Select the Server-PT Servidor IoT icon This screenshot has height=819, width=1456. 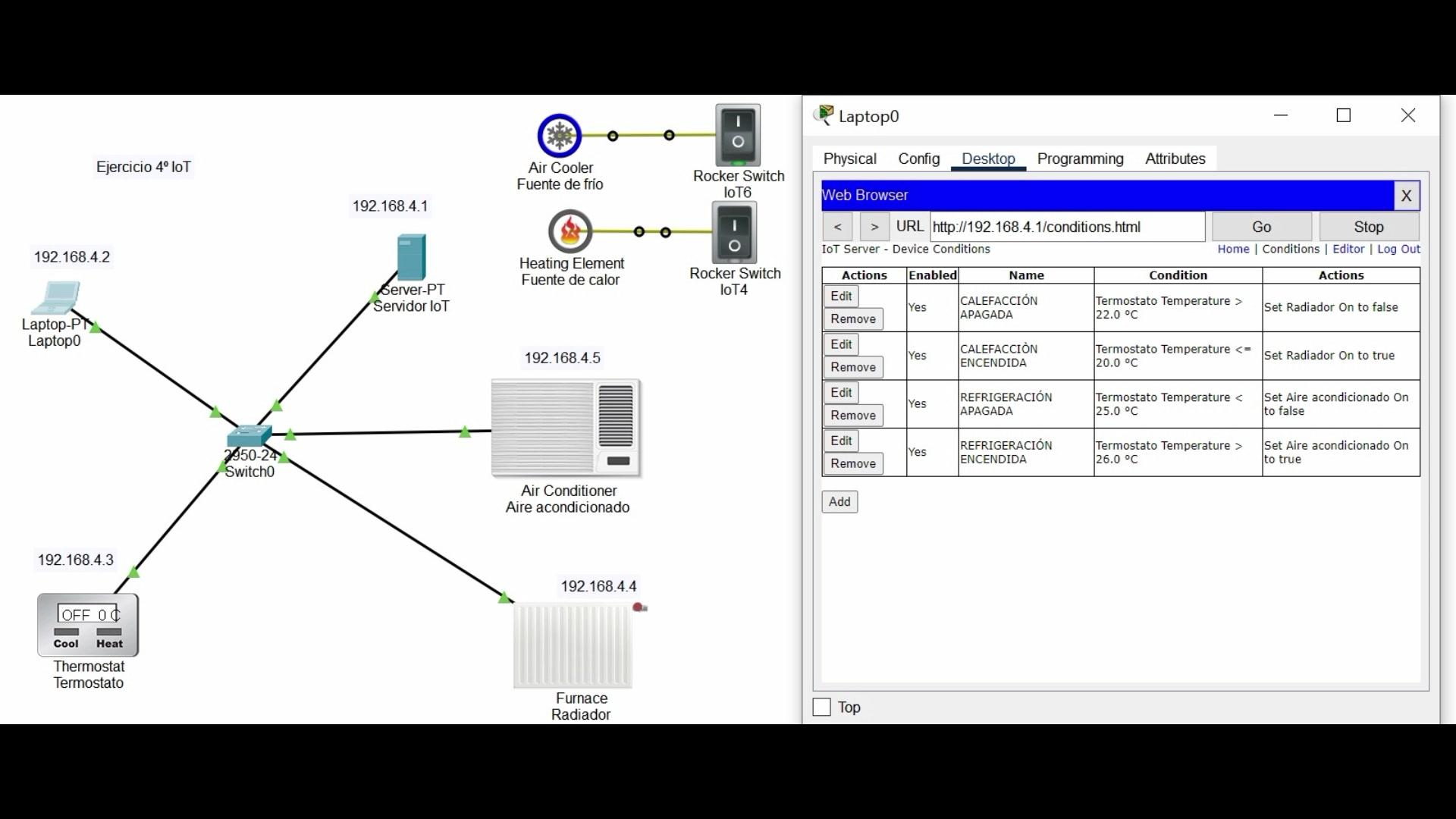click(411, 257)
